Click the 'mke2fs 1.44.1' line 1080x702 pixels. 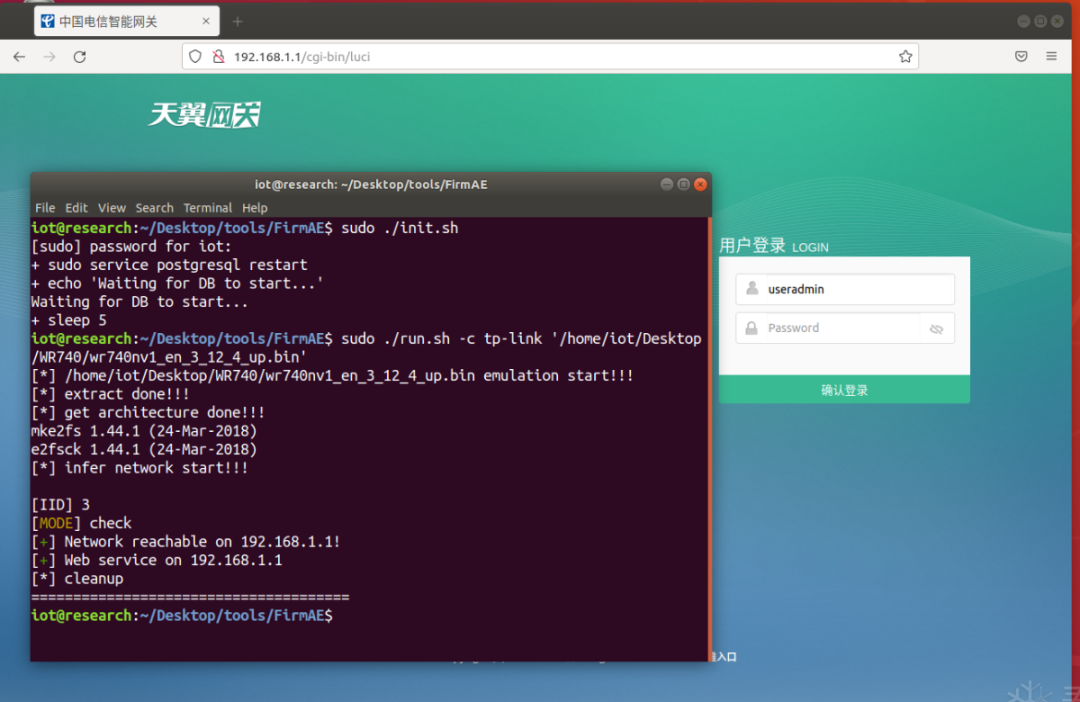tap(144, 431)
